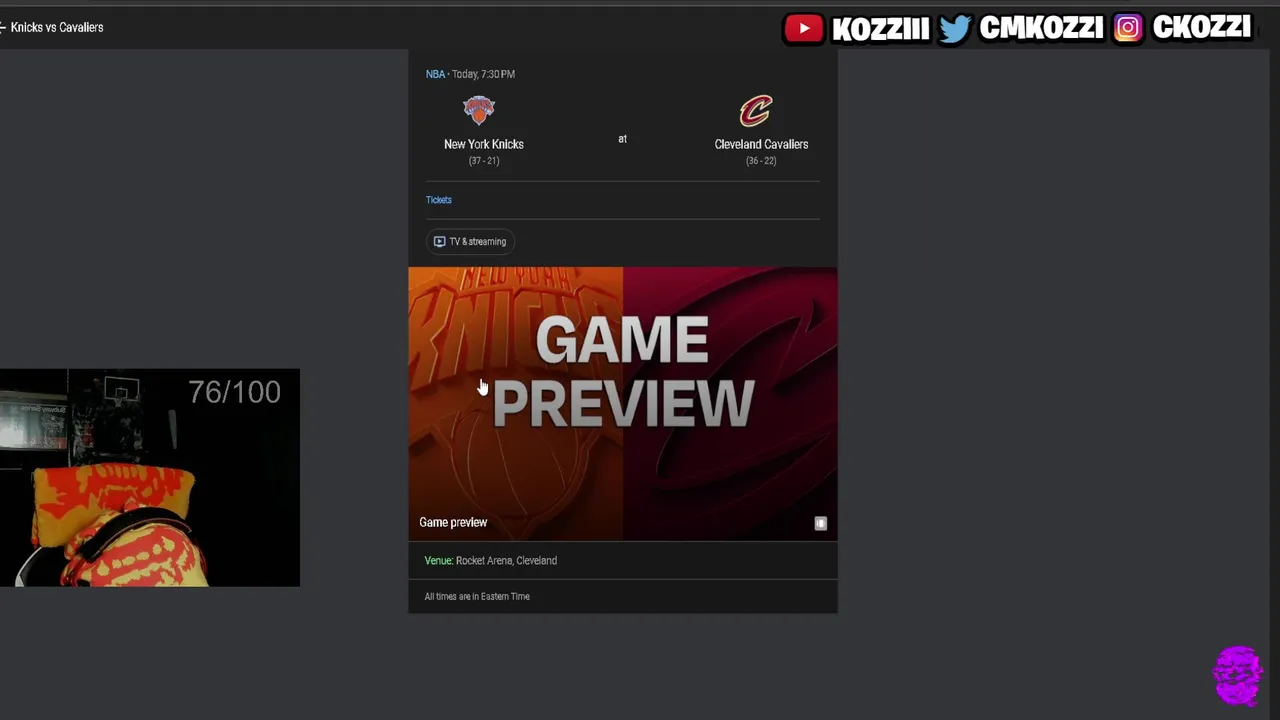Viewport: 1280px width, 720px height.
Task: Open the NBA league link
Action: tap(435, 74)
